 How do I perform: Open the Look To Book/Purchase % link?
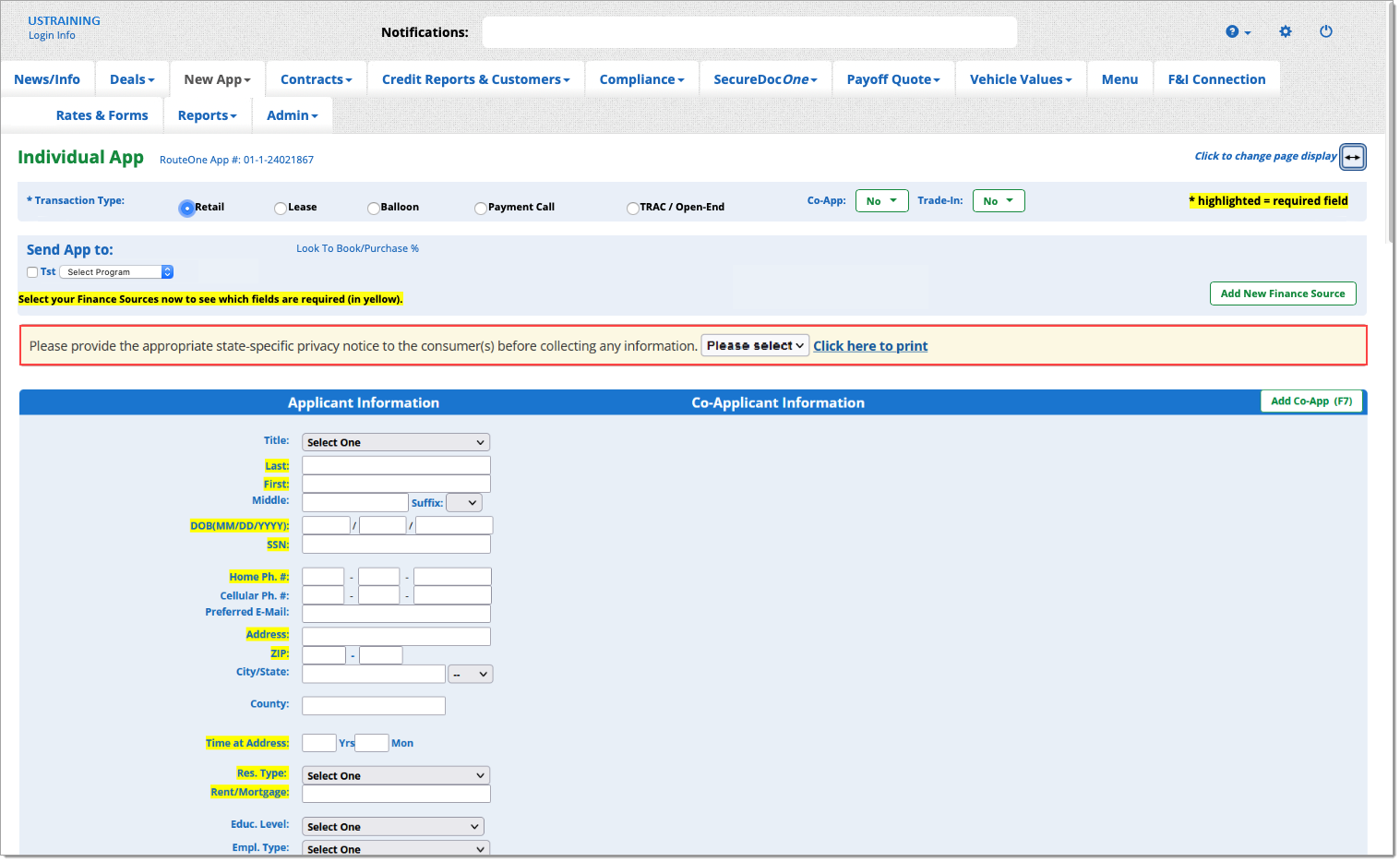click(357, 249)
